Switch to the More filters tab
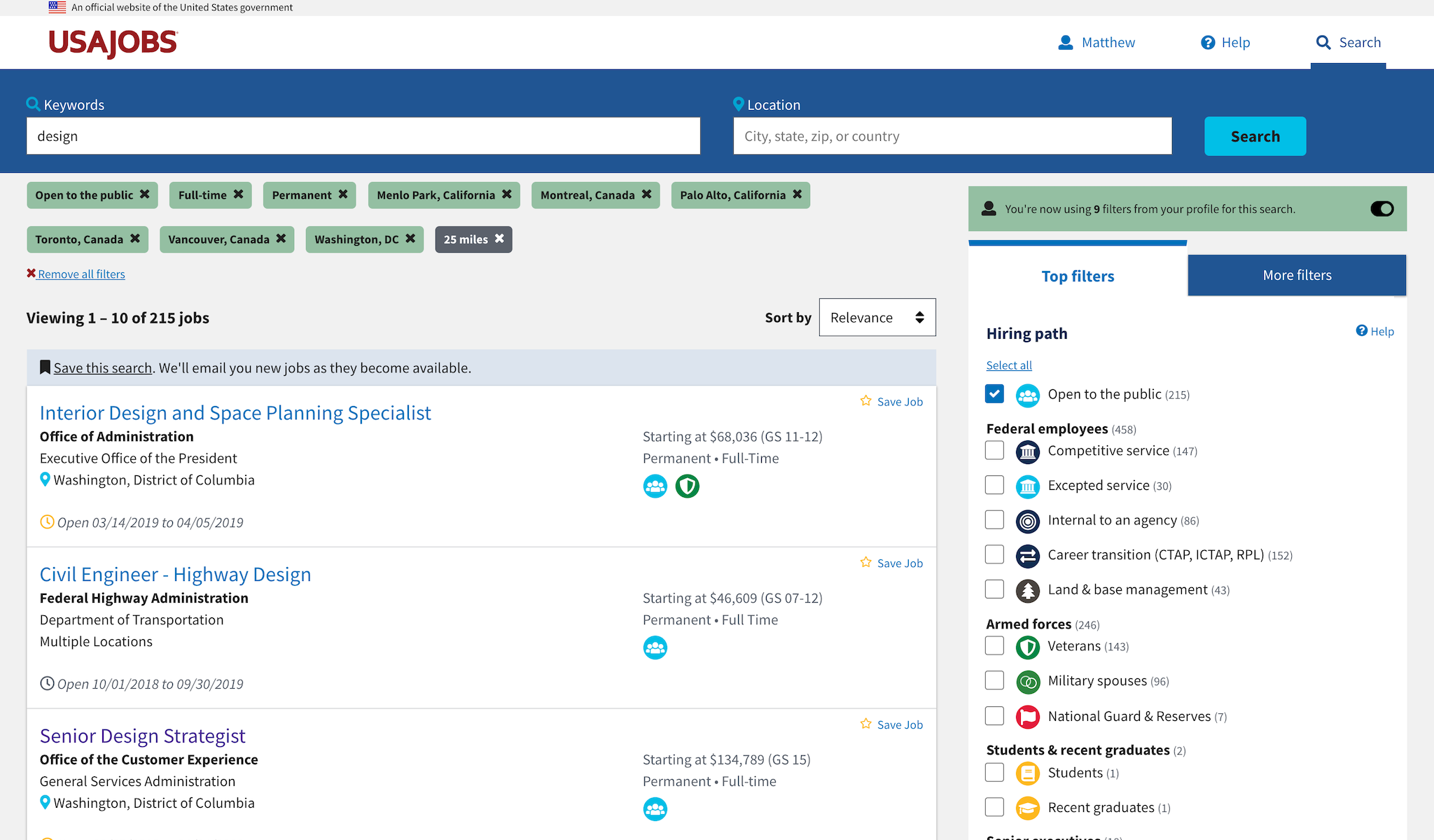1434x840 pixels. coord(1297,275)
